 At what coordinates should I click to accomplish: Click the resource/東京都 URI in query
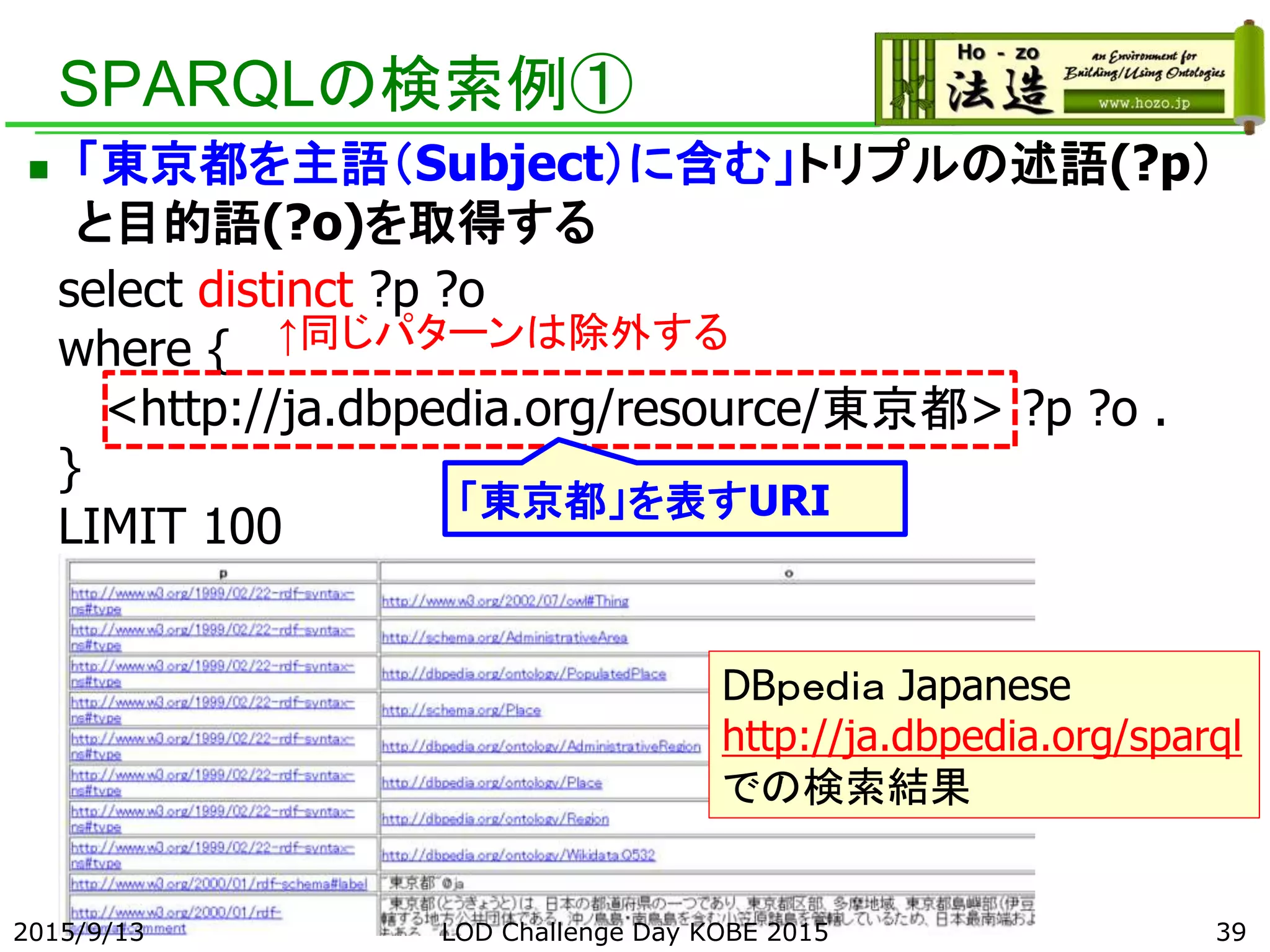click(555, 409)
